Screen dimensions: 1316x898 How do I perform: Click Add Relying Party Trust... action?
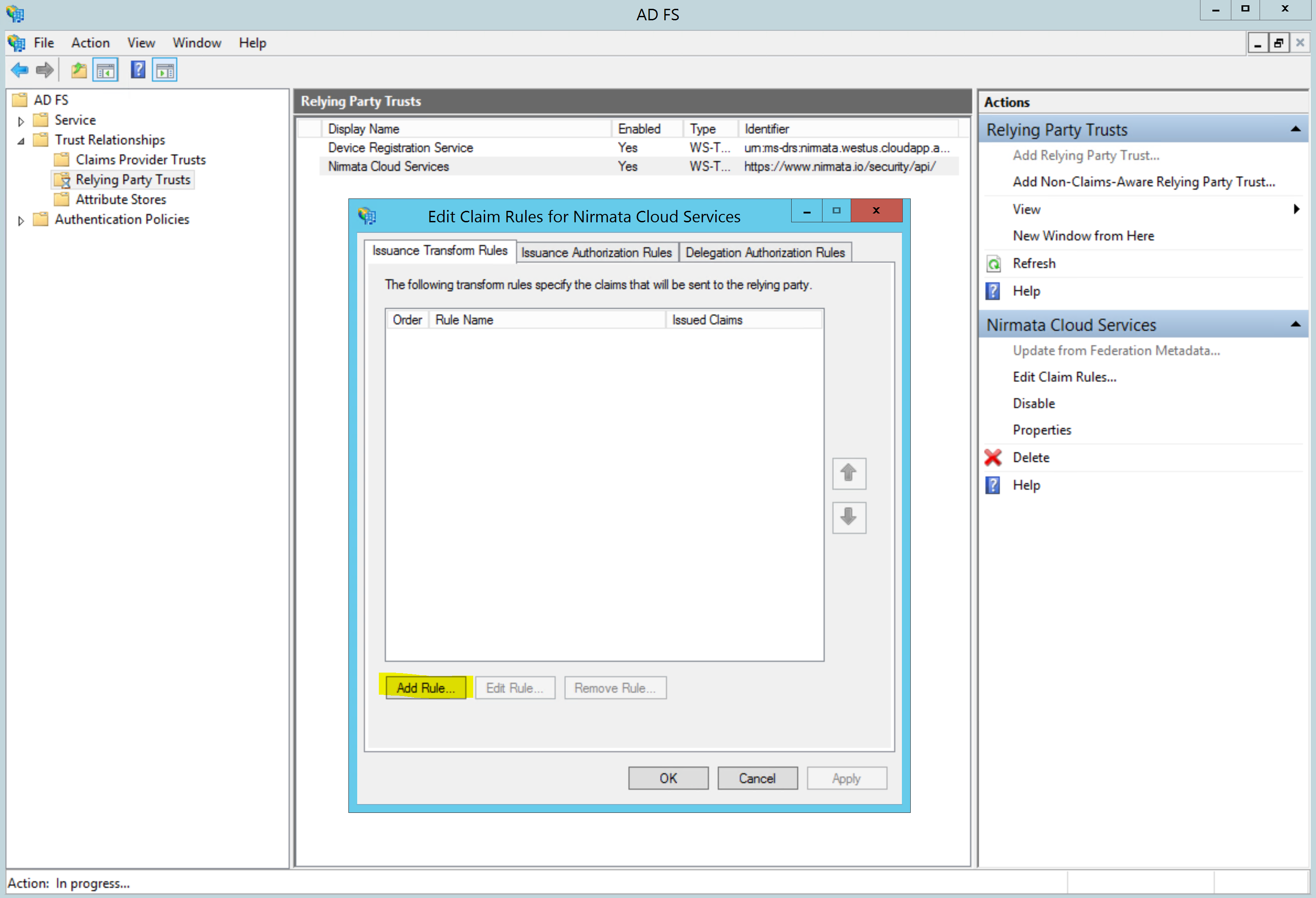(1086, 156)
